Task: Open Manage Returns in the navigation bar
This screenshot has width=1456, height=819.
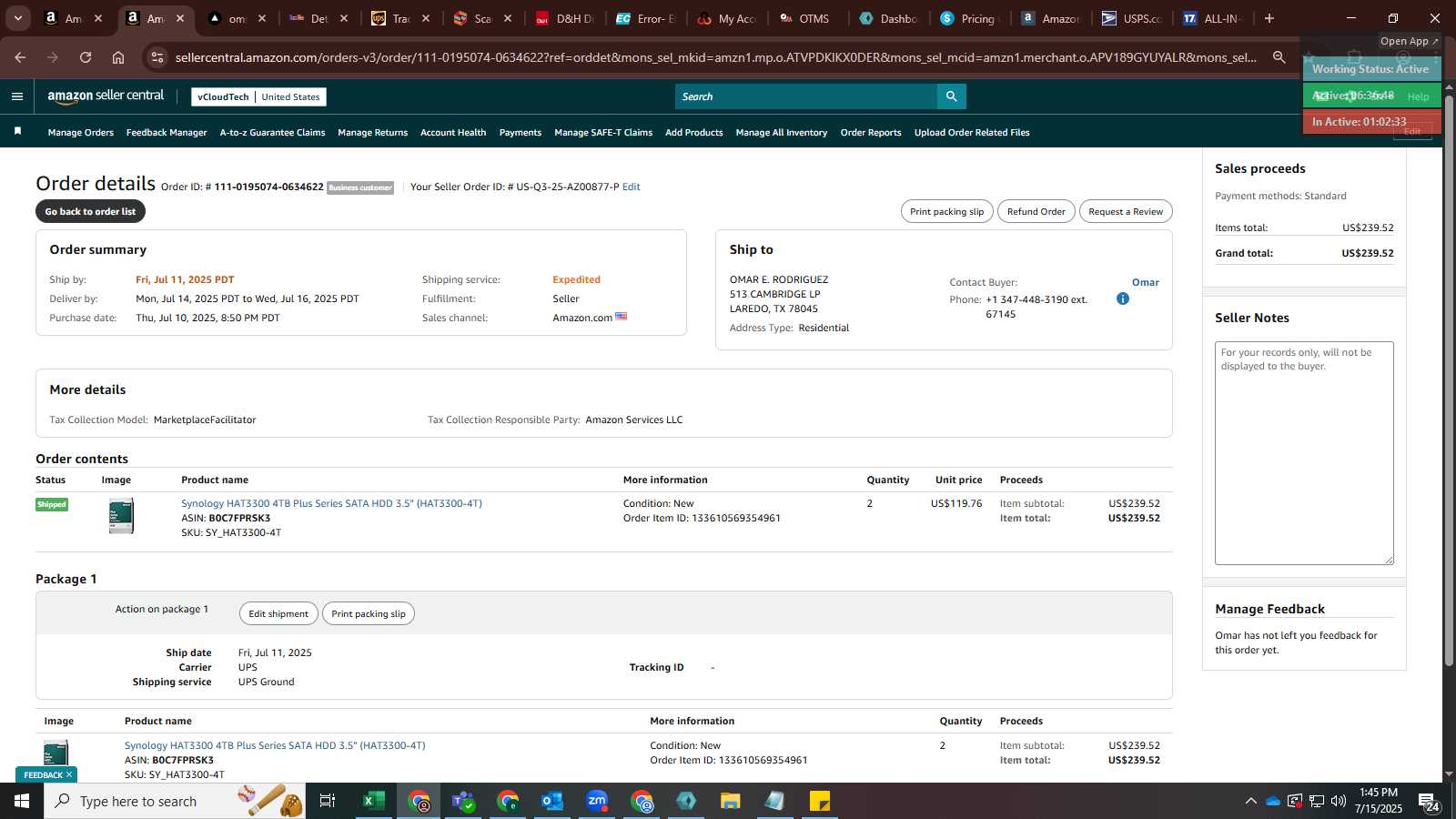Action: [x=372, y=133]
